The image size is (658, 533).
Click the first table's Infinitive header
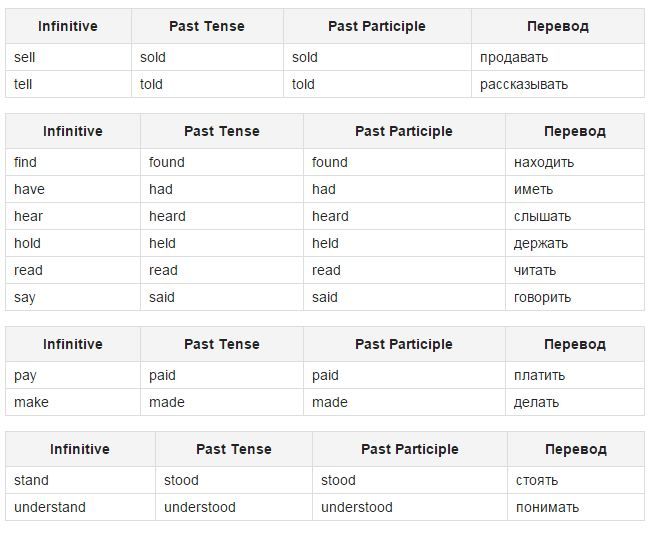point(68,26)
